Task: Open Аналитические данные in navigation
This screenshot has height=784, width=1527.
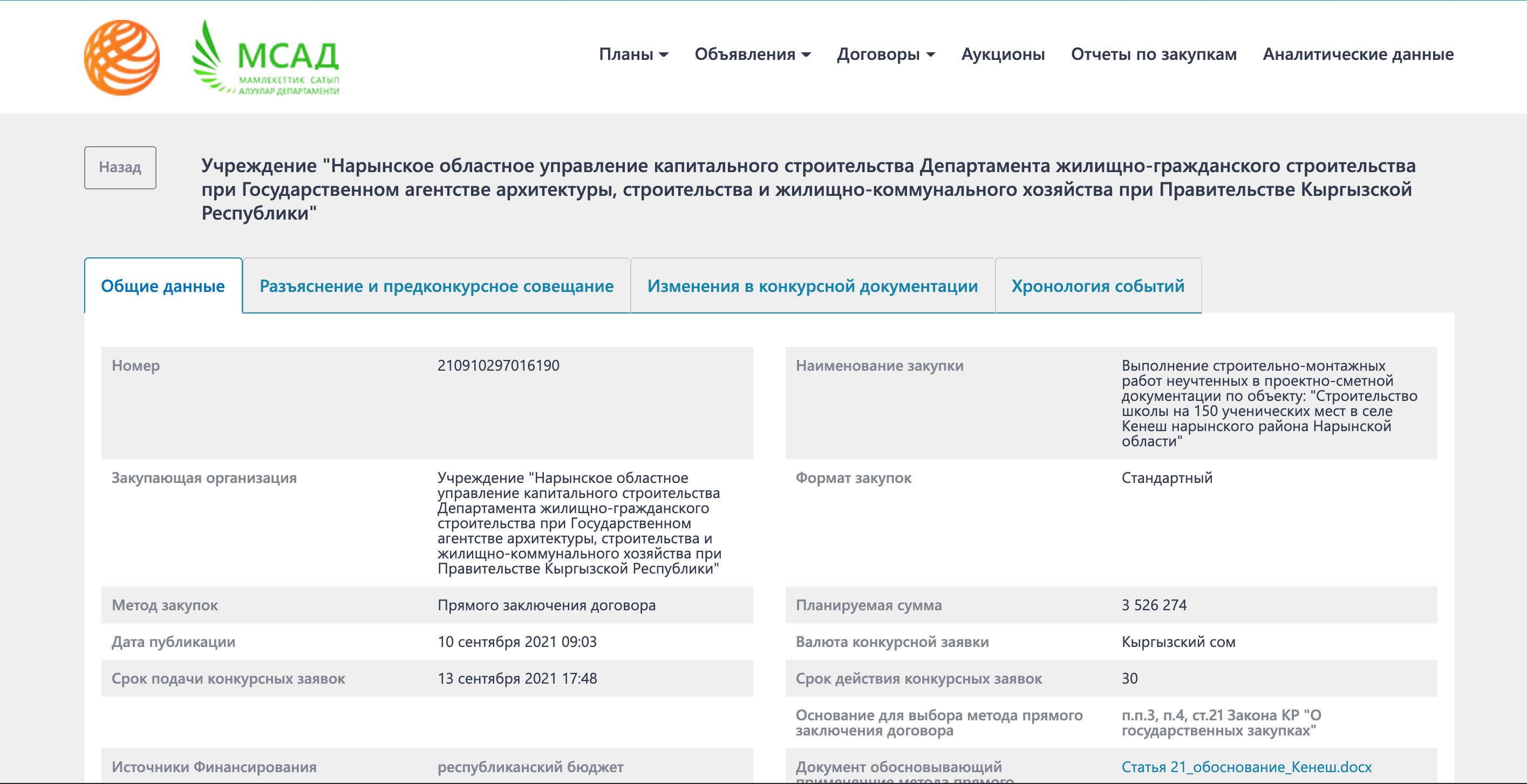Action: point(1358,54)
